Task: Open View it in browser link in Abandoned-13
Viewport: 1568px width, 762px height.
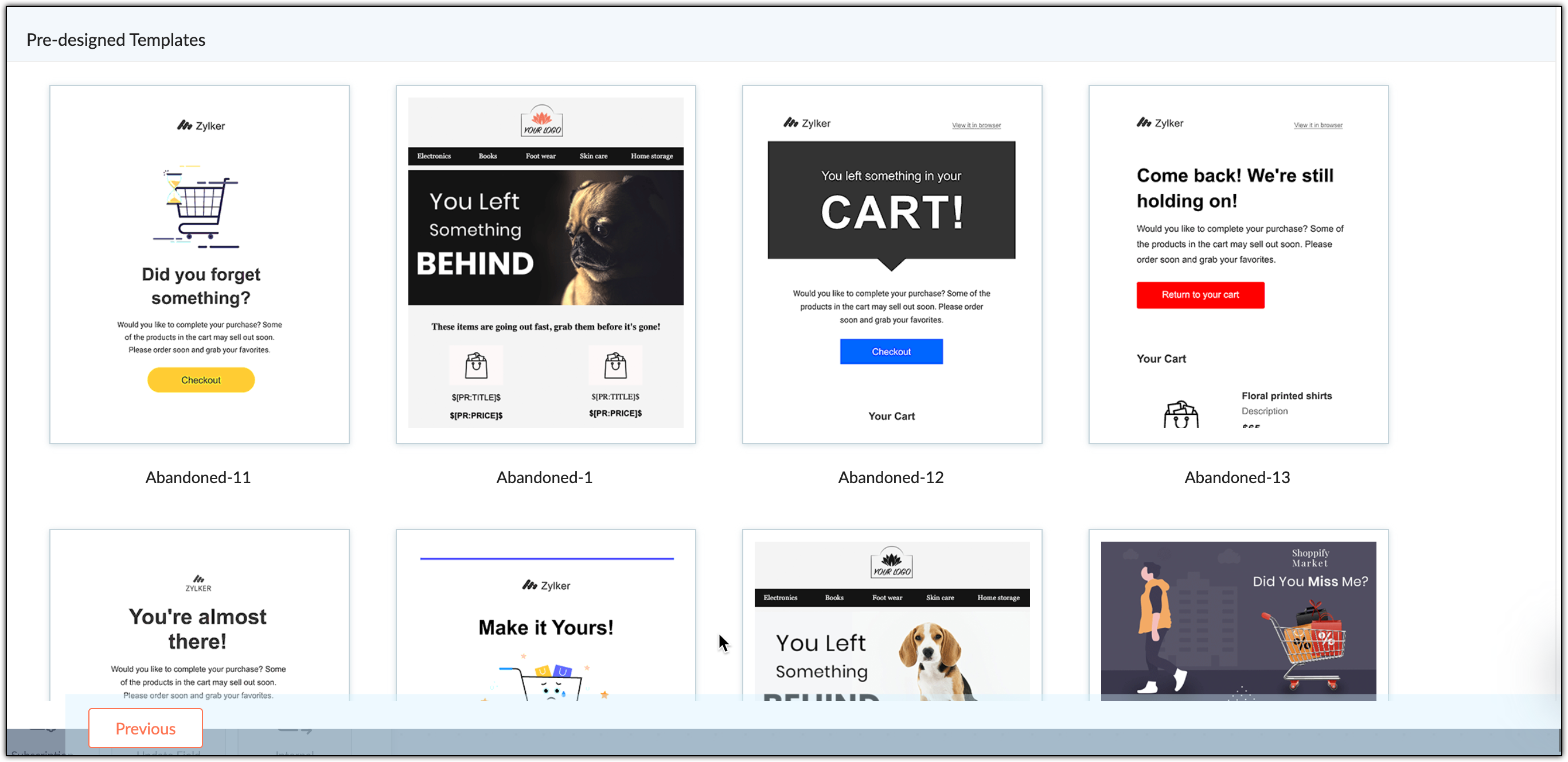Action: (1318, 125)
